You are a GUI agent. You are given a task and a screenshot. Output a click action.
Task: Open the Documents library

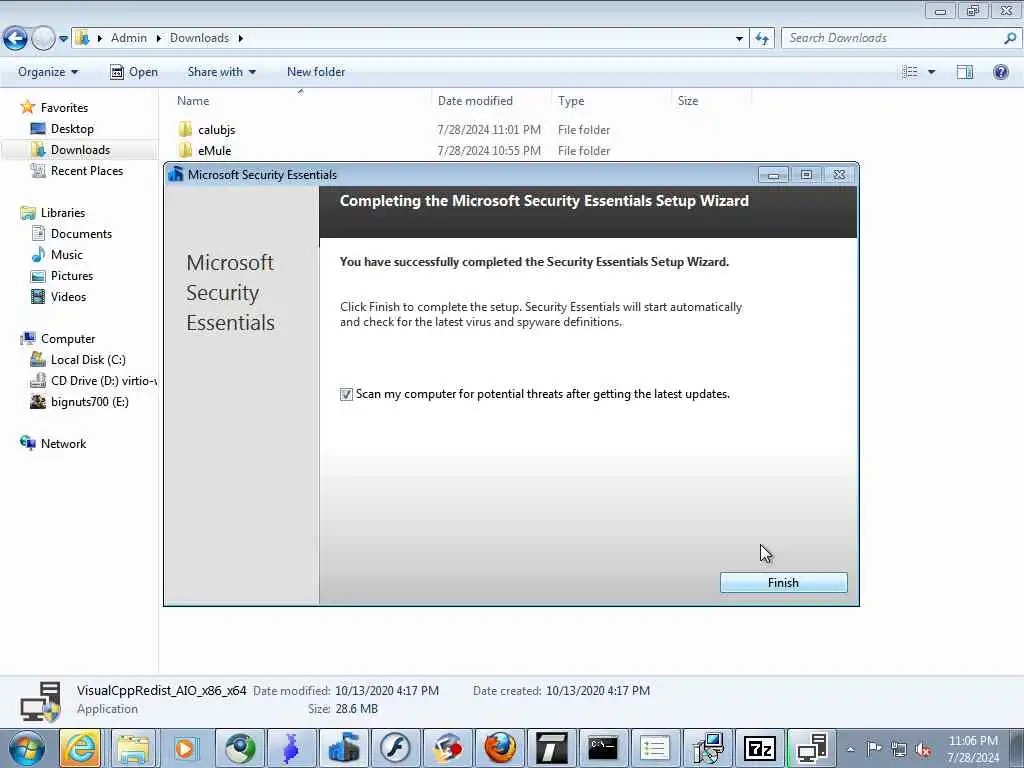point(81,234)
